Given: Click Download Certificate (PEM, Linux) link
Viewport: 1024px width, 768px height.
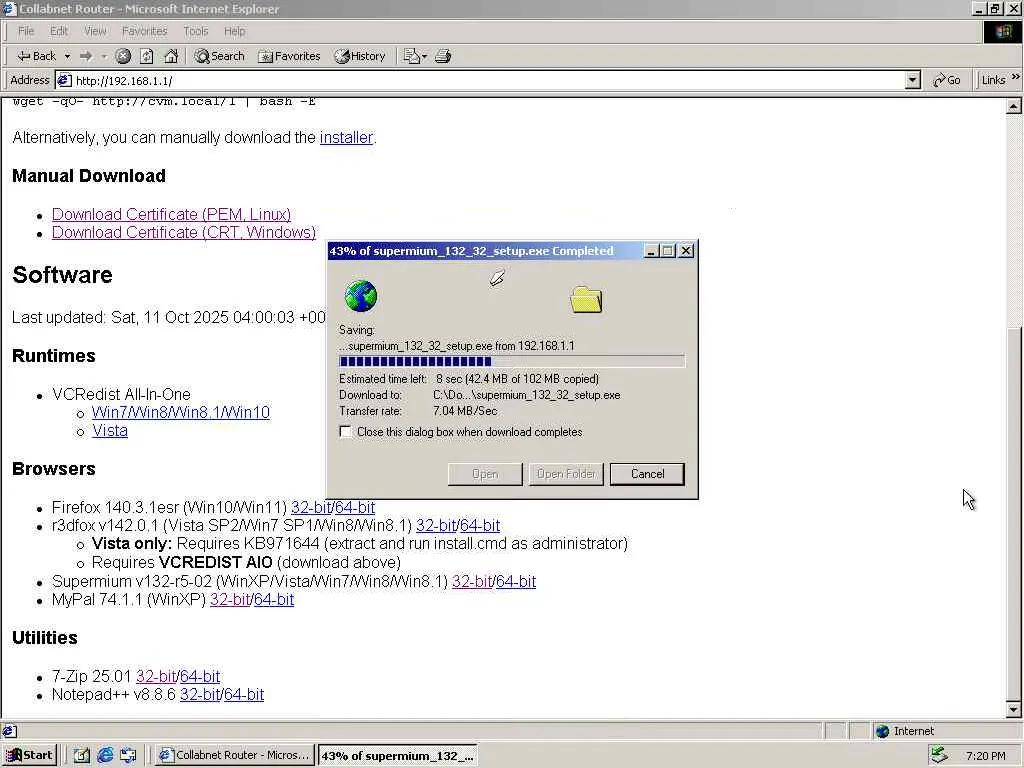Looking at the screenshot, I should [x=171, y=214].
